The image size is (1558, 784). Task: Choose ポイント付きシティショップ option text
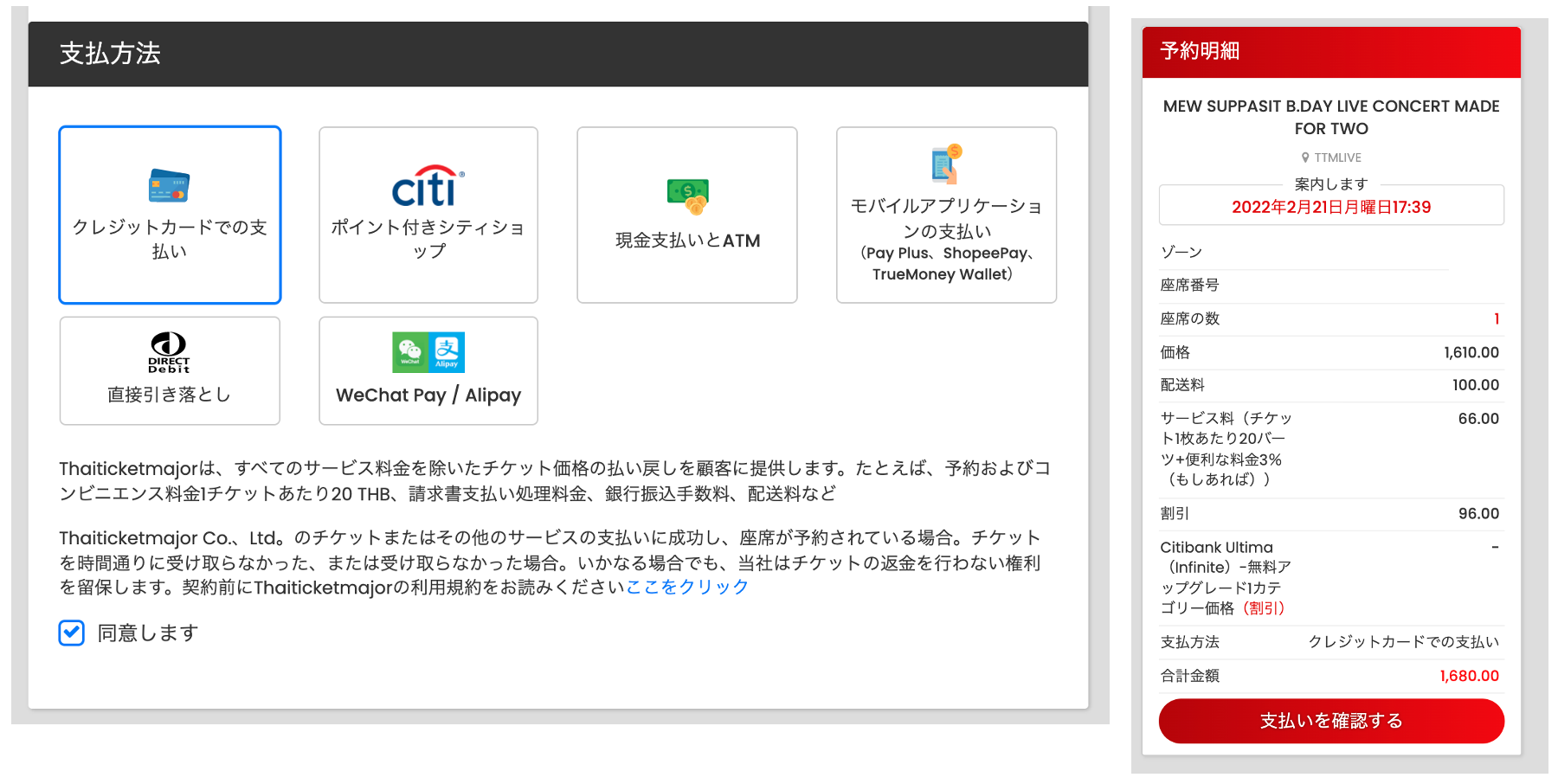coord(428,239)
